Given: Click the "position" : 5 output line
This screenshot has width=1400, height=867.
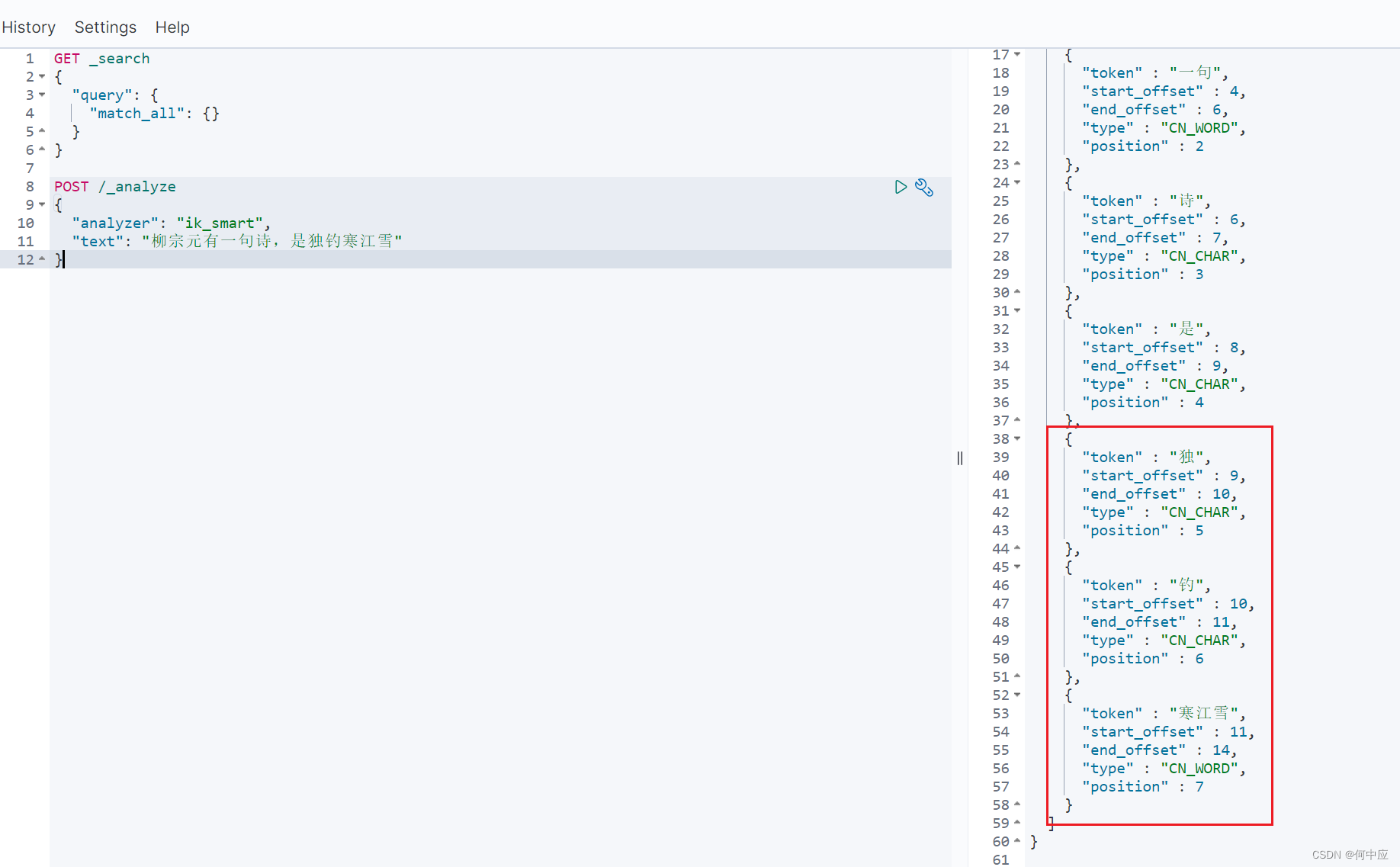Looking at the screenshot, I should pos(1143,531).
